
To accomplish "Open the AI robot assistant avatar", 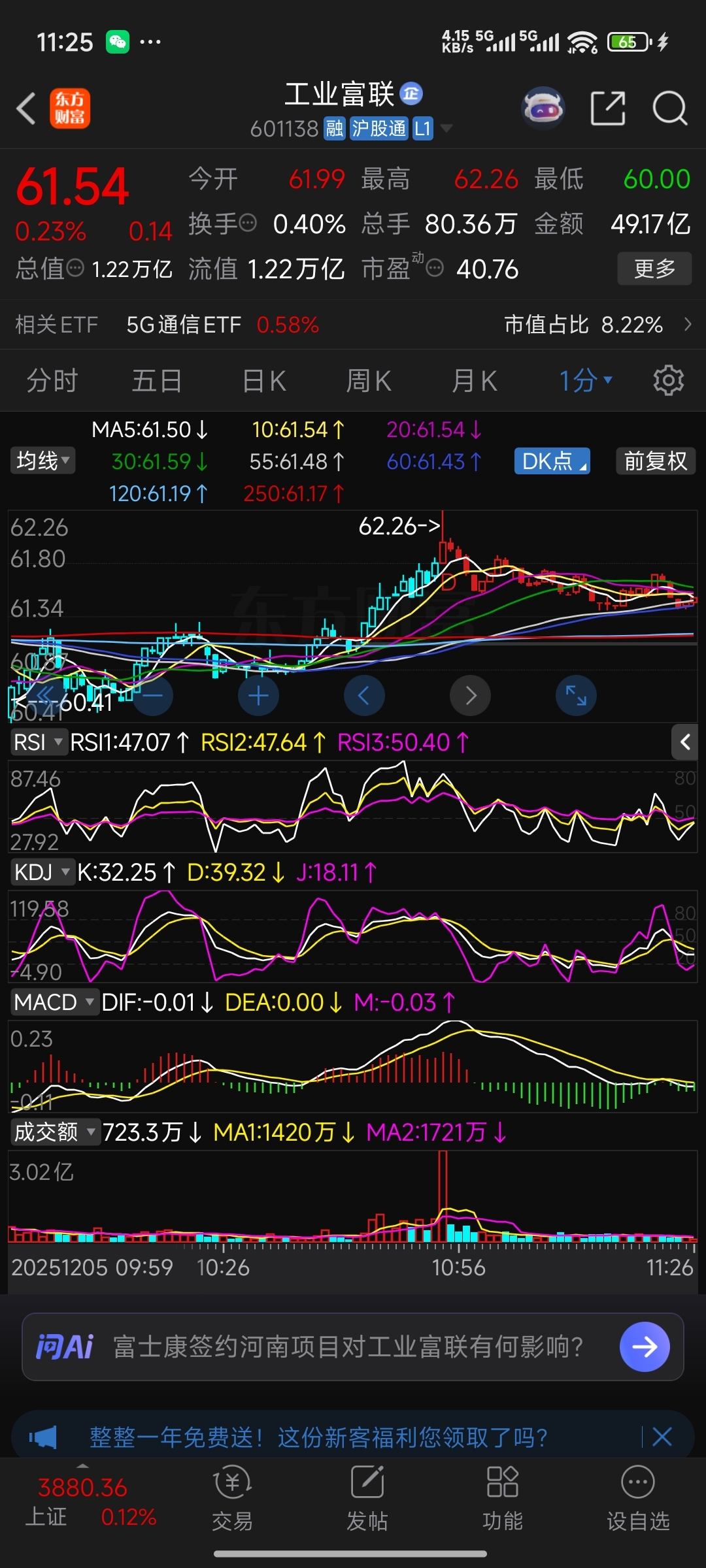I will coord(543,108).
